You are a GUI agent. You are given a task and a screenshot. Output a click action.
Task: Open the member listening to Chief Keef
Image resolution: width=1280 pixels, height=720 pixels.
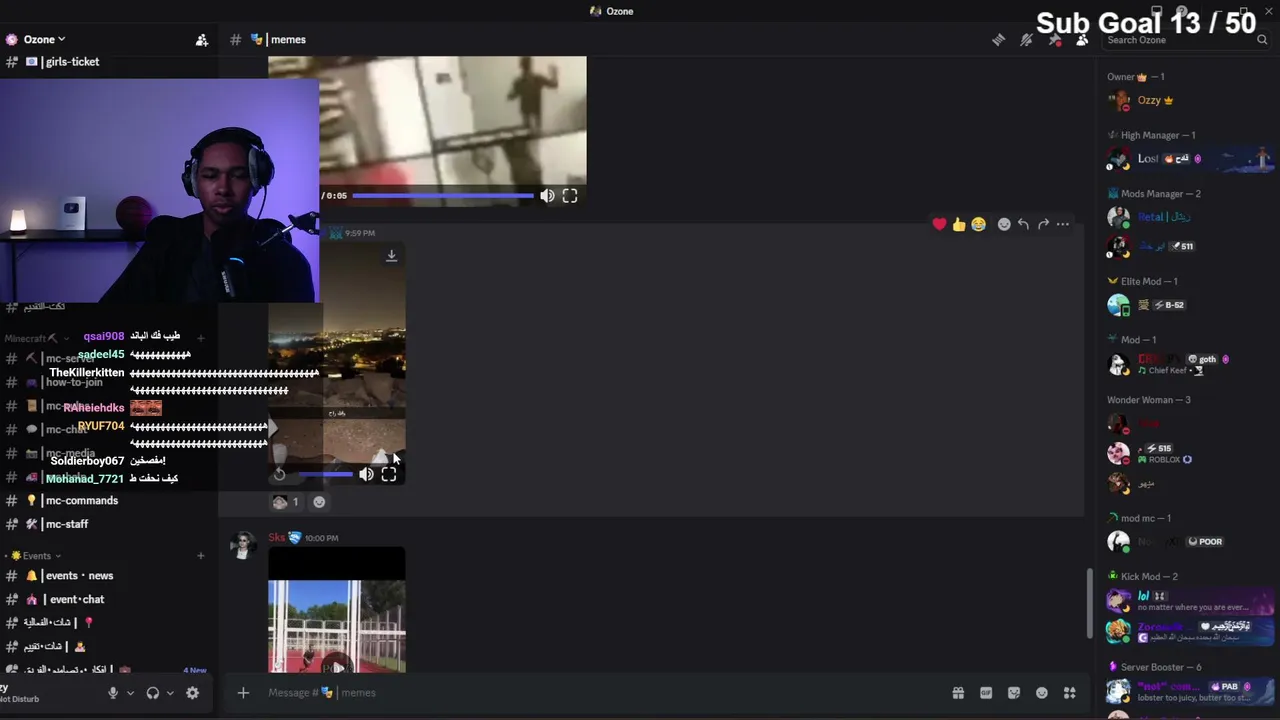pyautogui.click(x=1190, y=364)
